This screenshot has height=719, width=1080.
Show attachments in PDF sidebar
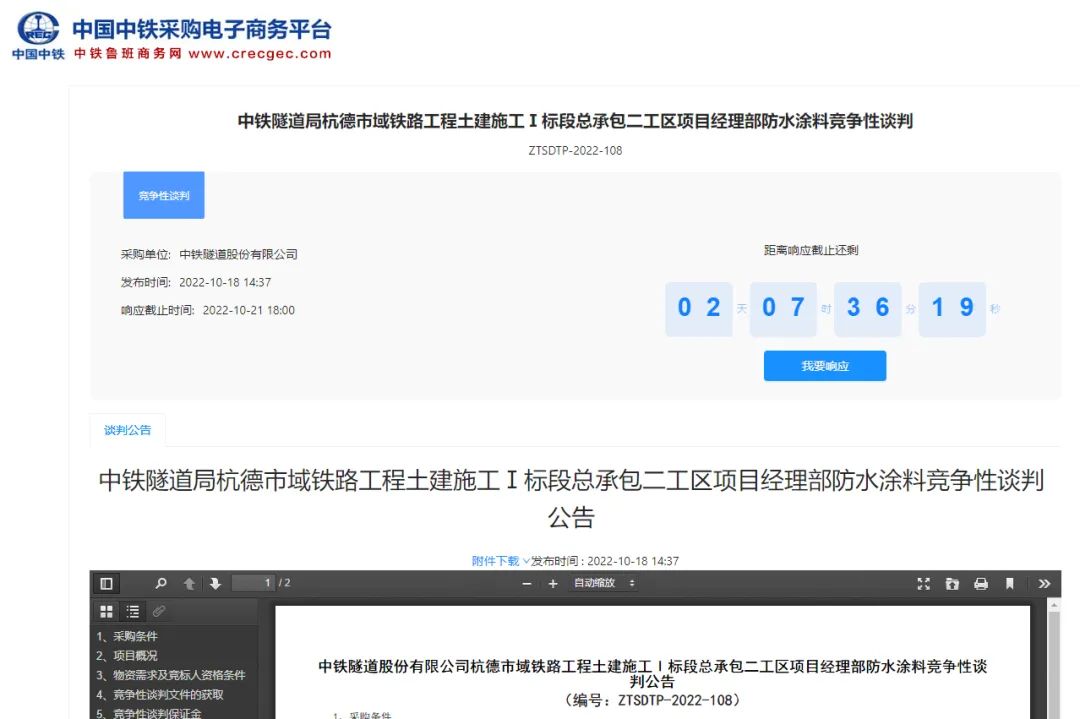[159, 611]
